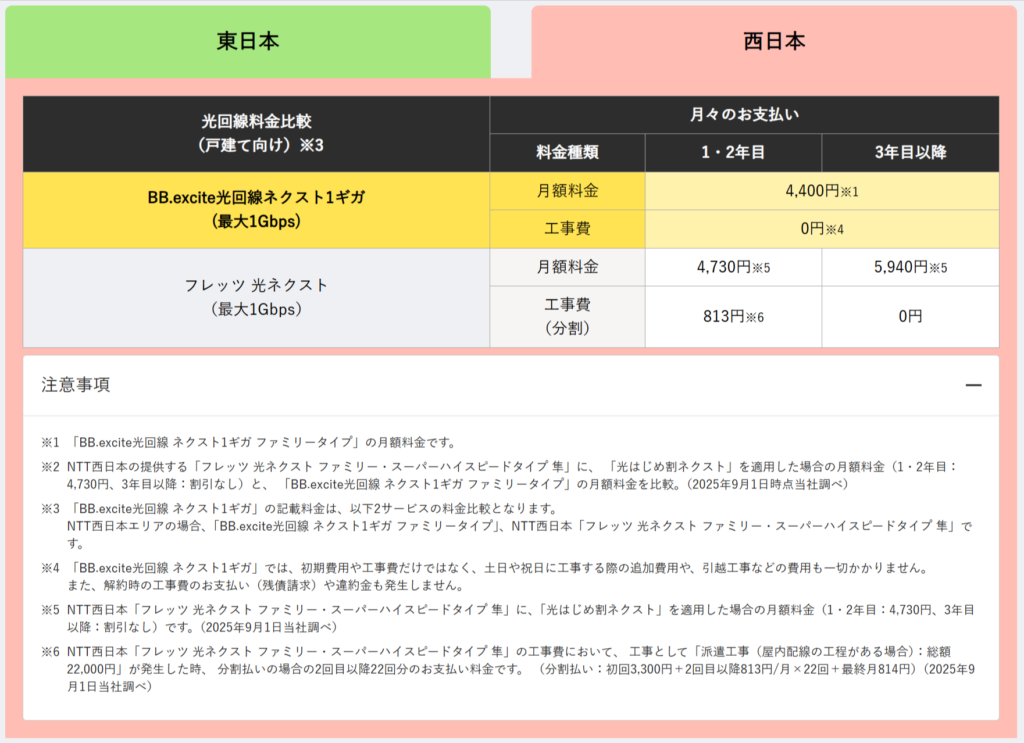Select the 料金種類 column header
This screenshot has height=743, width=1024.
[x=567, y=153]
